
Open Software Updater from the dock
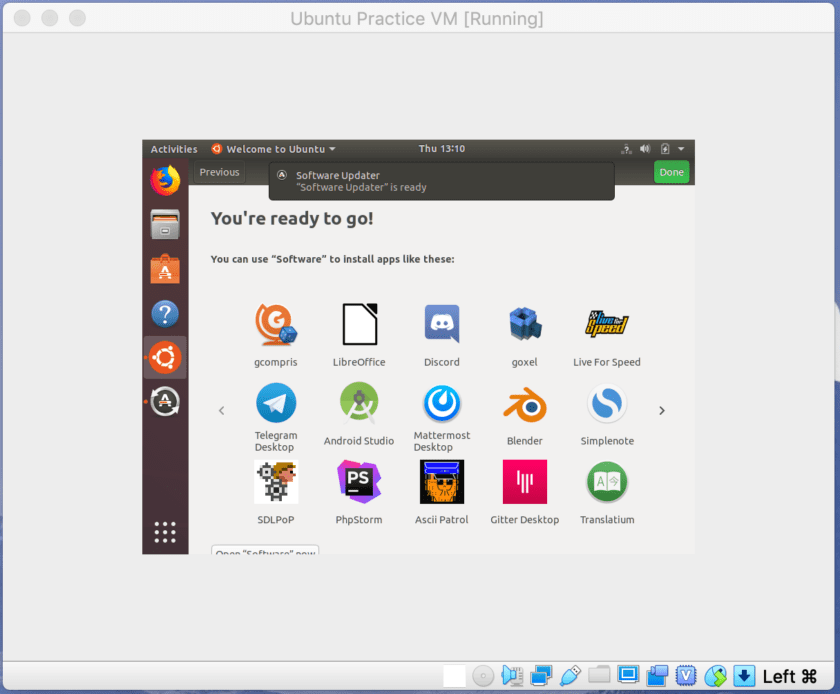click(x=165, y=401)
